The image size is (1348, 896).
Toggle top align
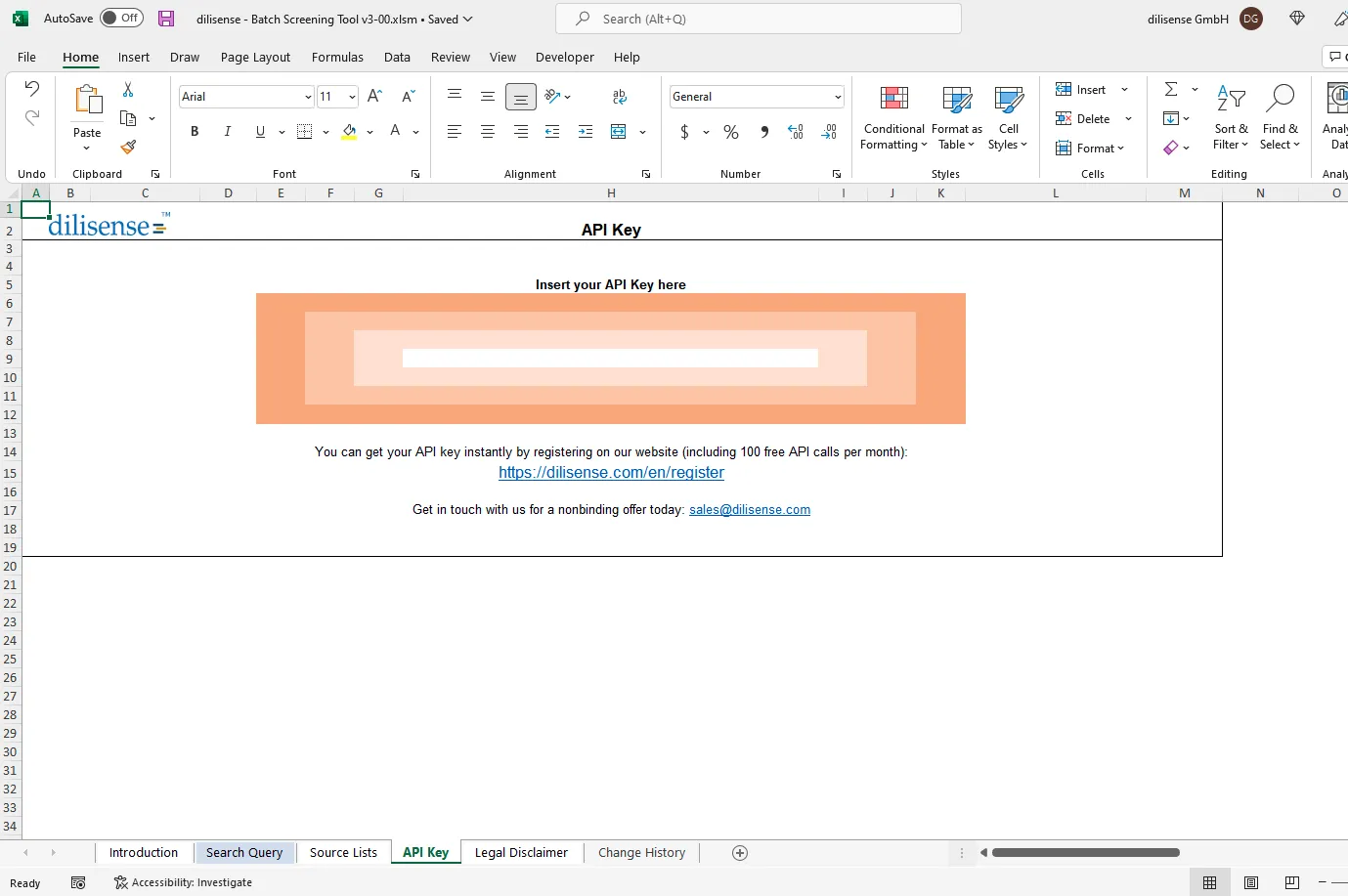tap(455, 96)
